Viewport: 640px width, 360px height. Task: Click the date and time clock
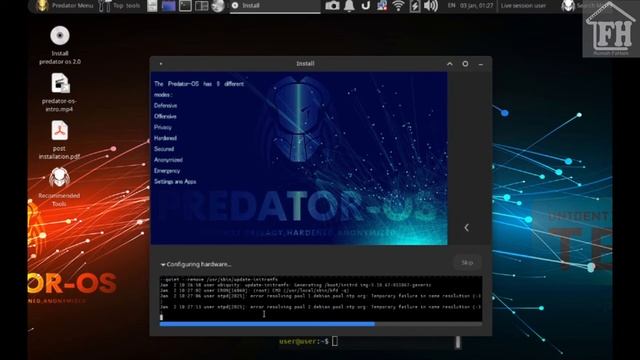(476, 6)
